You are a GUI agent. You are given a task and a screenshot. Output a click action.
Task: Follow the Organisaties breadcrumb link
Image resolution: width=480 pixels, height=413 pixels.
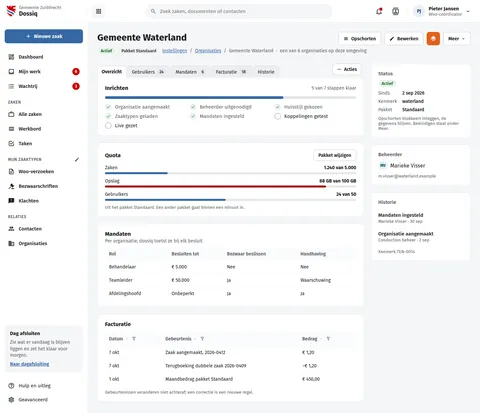(x=208, y=51)
